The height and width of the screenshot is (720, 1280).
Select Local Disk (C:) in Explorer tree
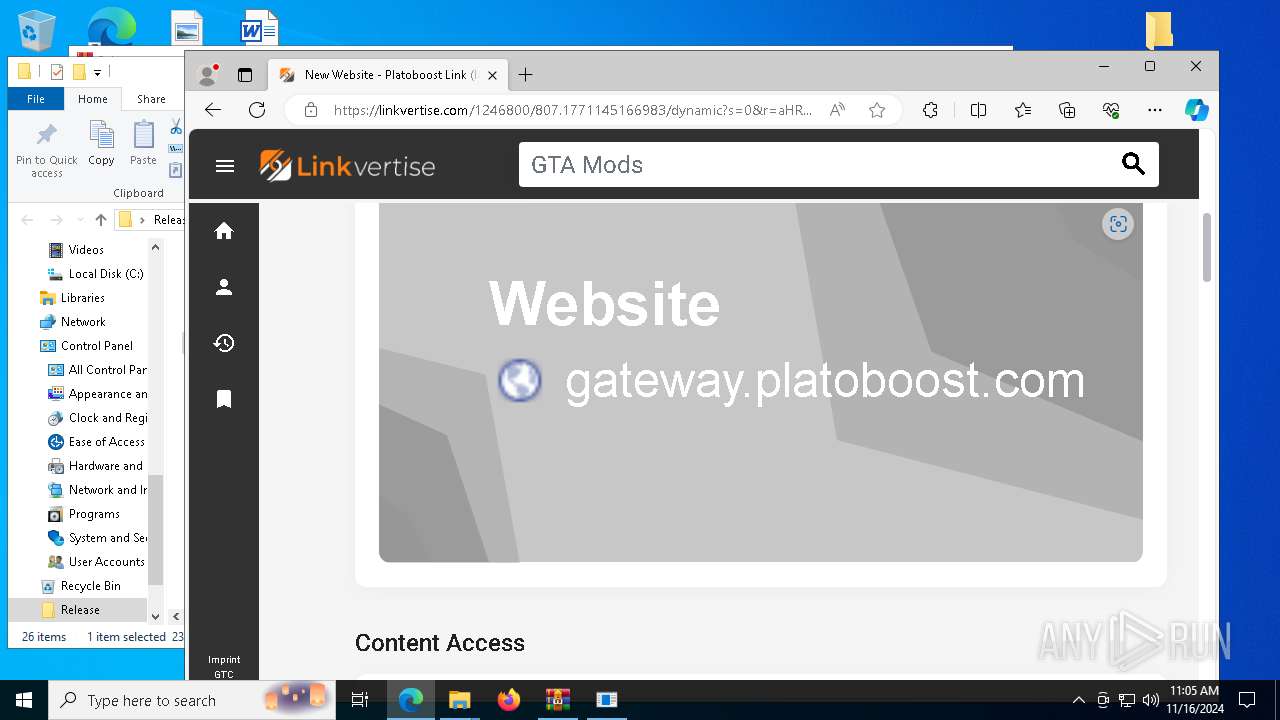point(106,274)
